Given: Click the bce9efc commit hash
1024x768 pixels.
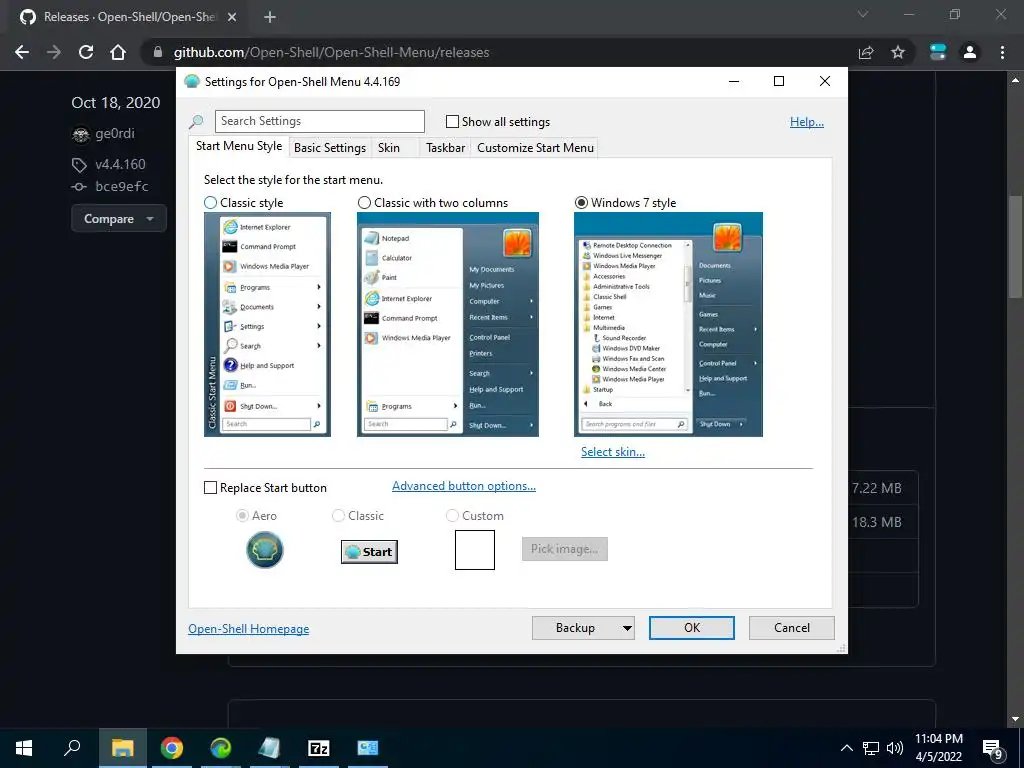Looking at the screenshot, I should point(121,187).
